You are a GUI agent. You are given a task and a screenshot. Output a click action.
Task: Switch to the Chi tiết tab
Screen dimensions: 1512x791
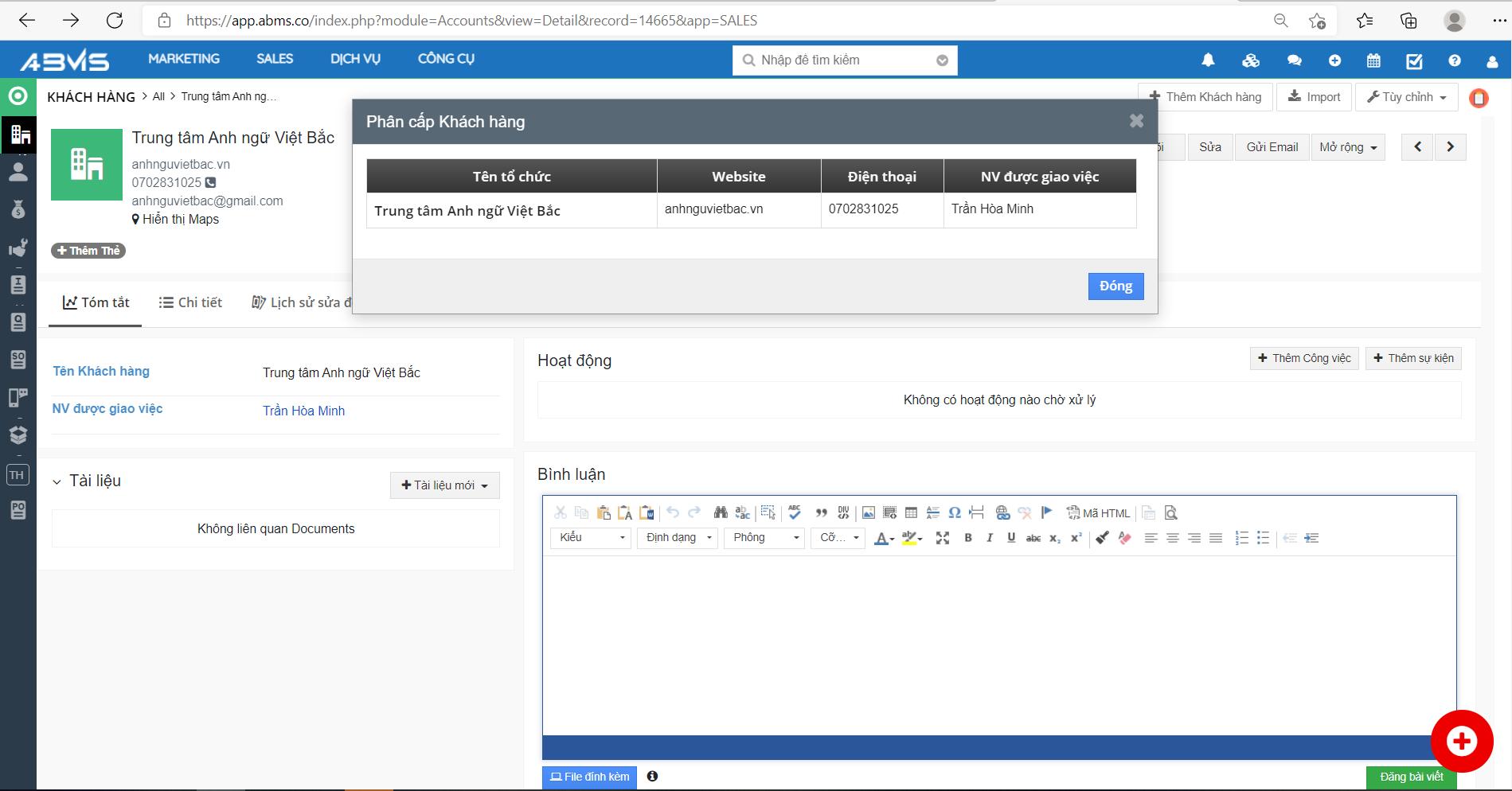(190, 302)
